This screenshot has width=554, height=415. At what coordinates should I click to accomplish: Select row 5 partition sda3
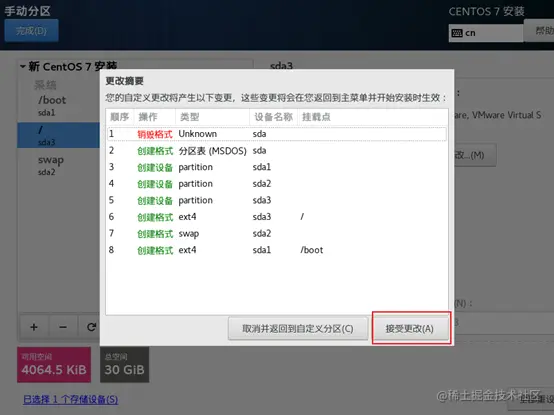coord(277,200)
